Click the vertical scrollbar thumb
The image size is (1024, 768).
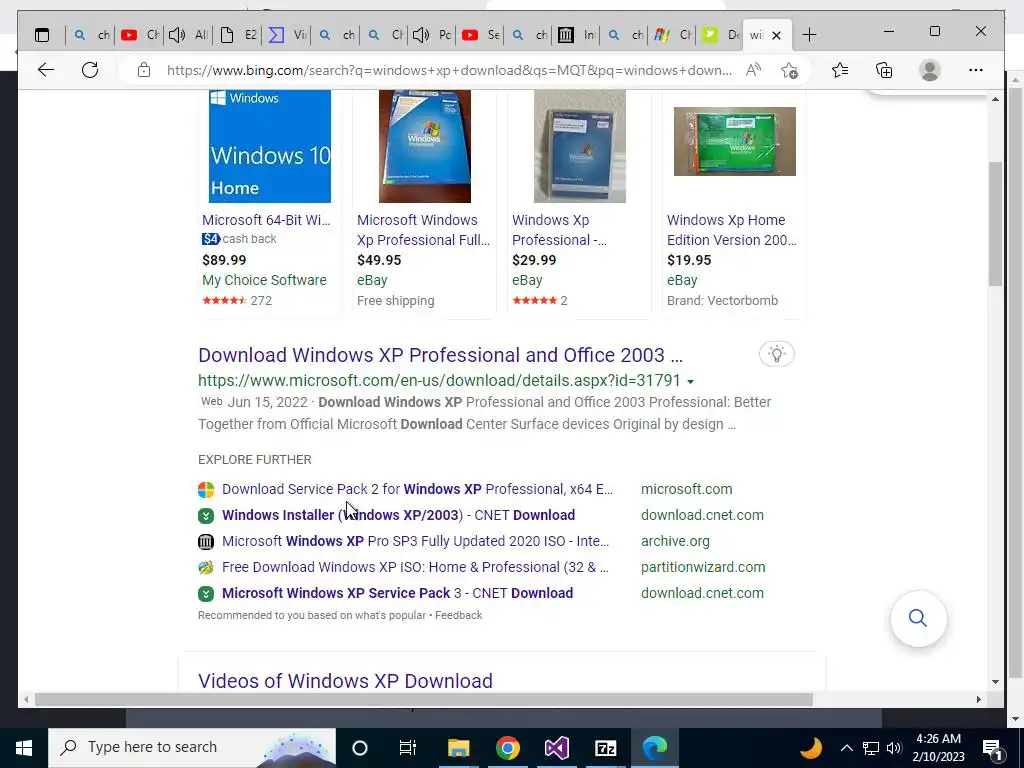point(995,223)
